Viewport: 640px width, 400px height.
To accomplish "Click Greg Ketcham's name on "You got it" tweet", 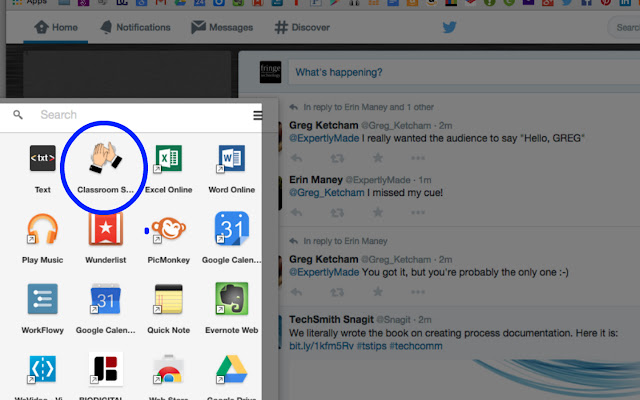I will tap(324, 259).
